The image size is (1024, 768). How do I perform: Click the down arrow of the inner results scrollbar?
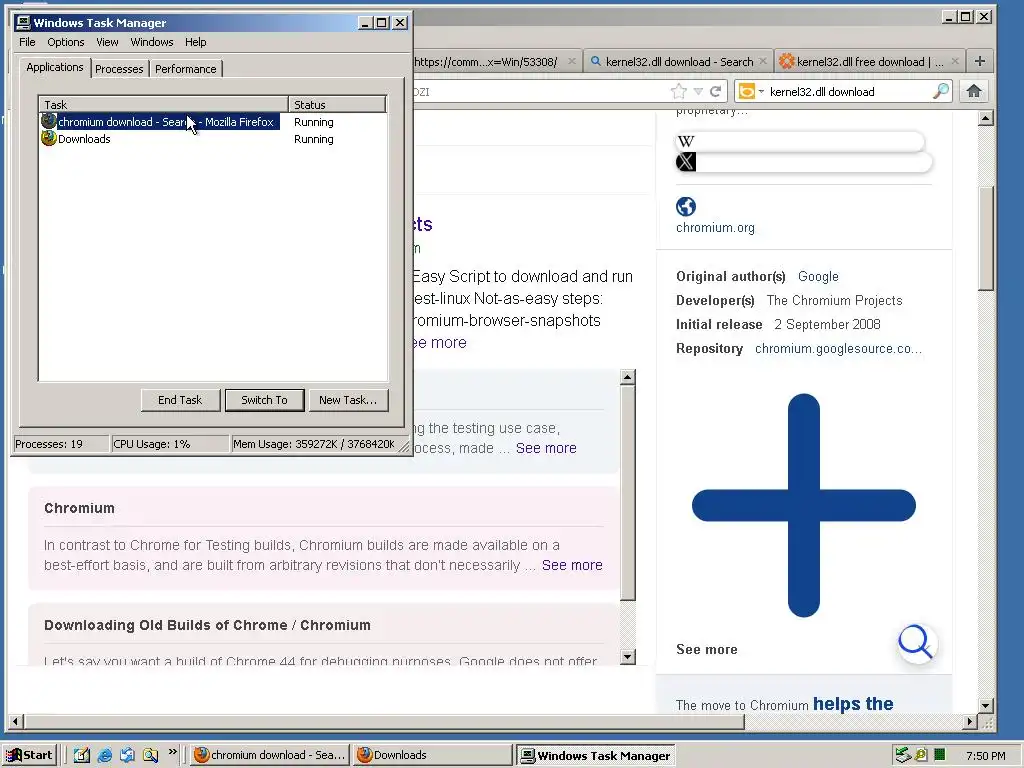628,657
